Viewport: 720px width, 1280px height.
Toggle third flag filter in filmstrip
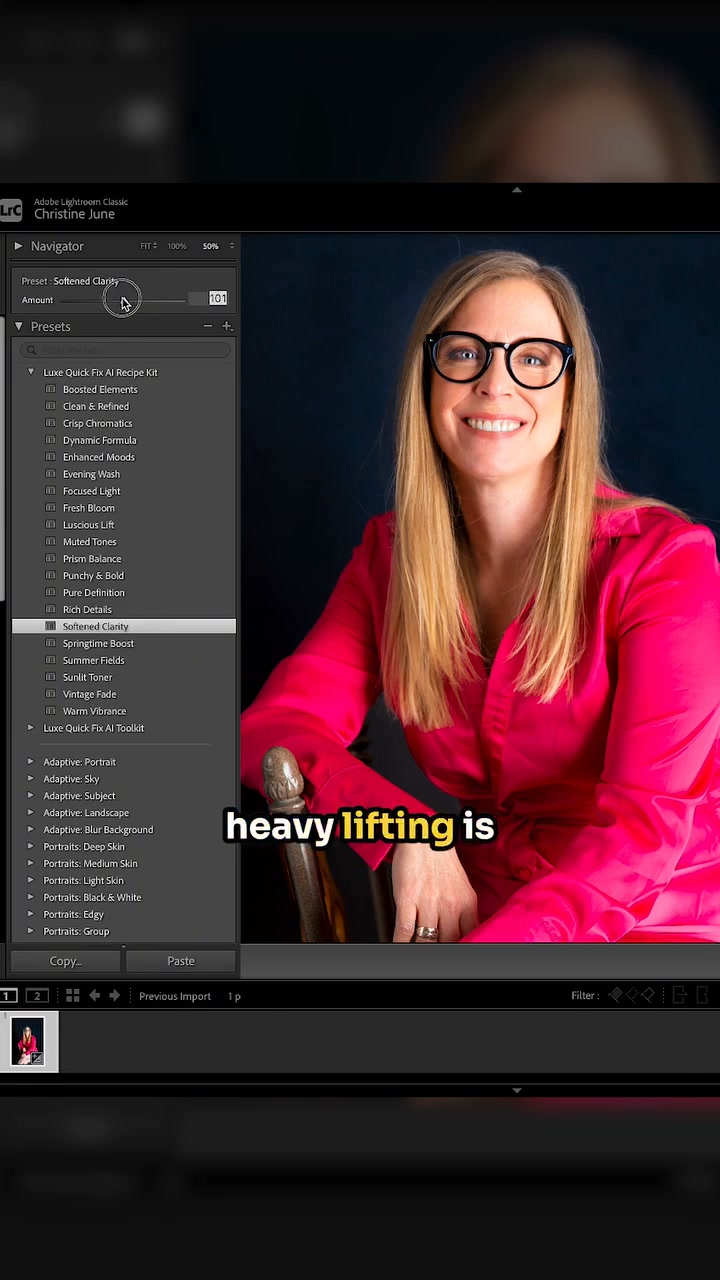click(x=648, y=995)
